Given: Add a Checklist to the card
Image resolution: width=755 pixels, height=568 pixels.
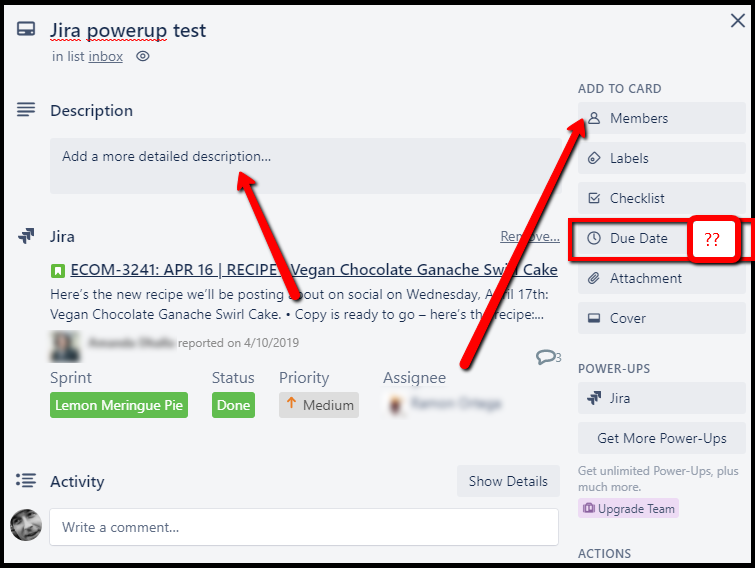Looking at the screenshot, I should click(662, 198).
